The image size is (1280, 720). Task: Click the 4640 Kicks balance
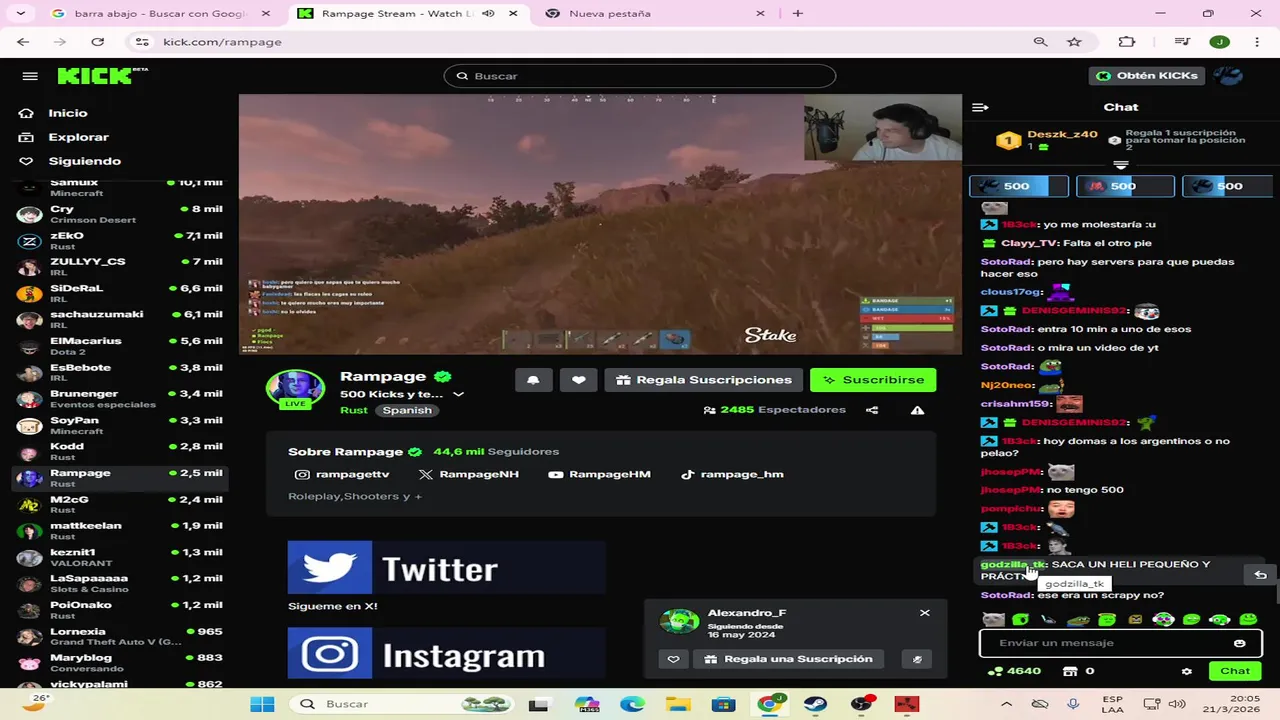click(x=1015, y=671)
